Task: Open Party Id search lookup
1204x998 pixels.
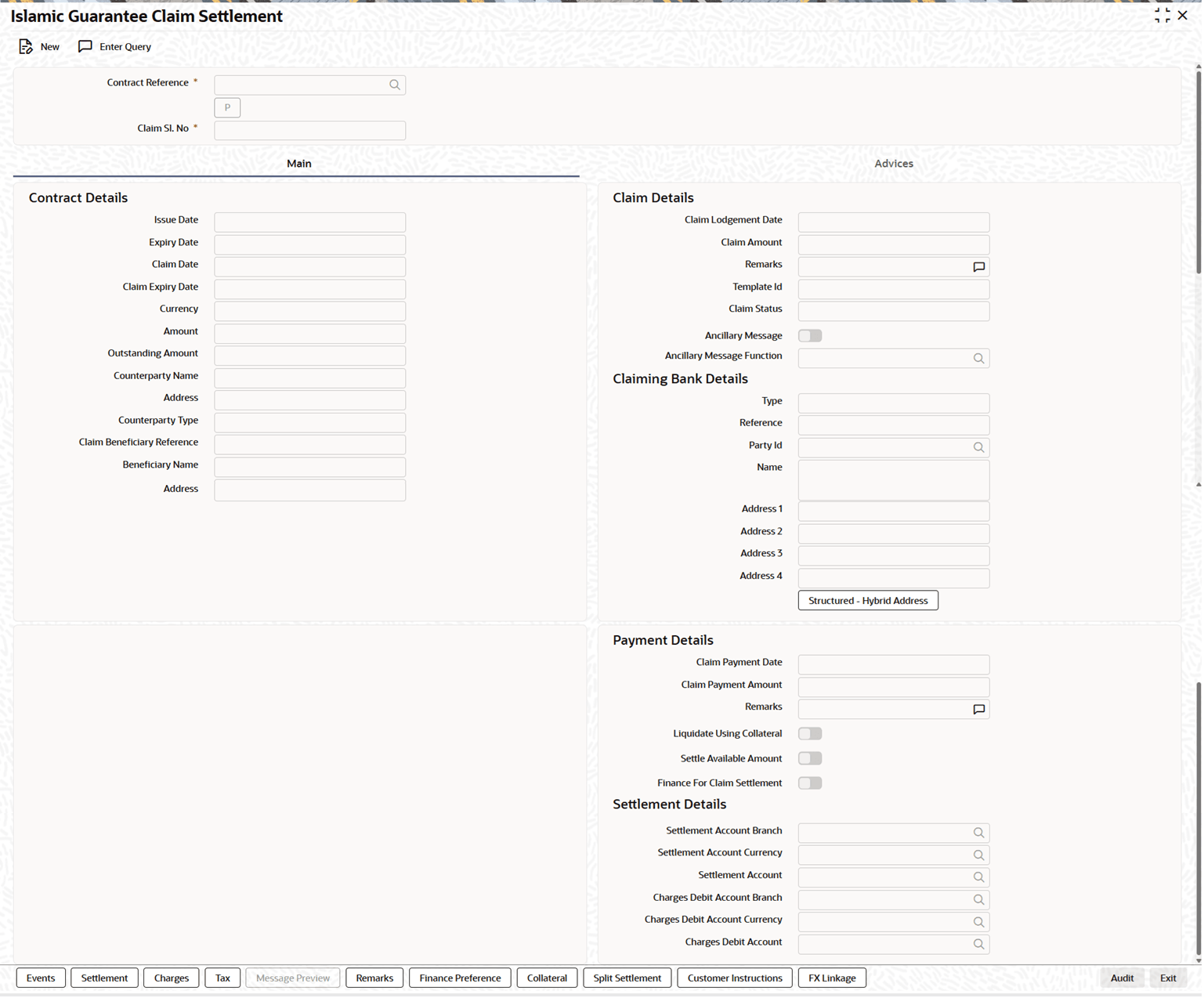Action: tap(979, 447)
